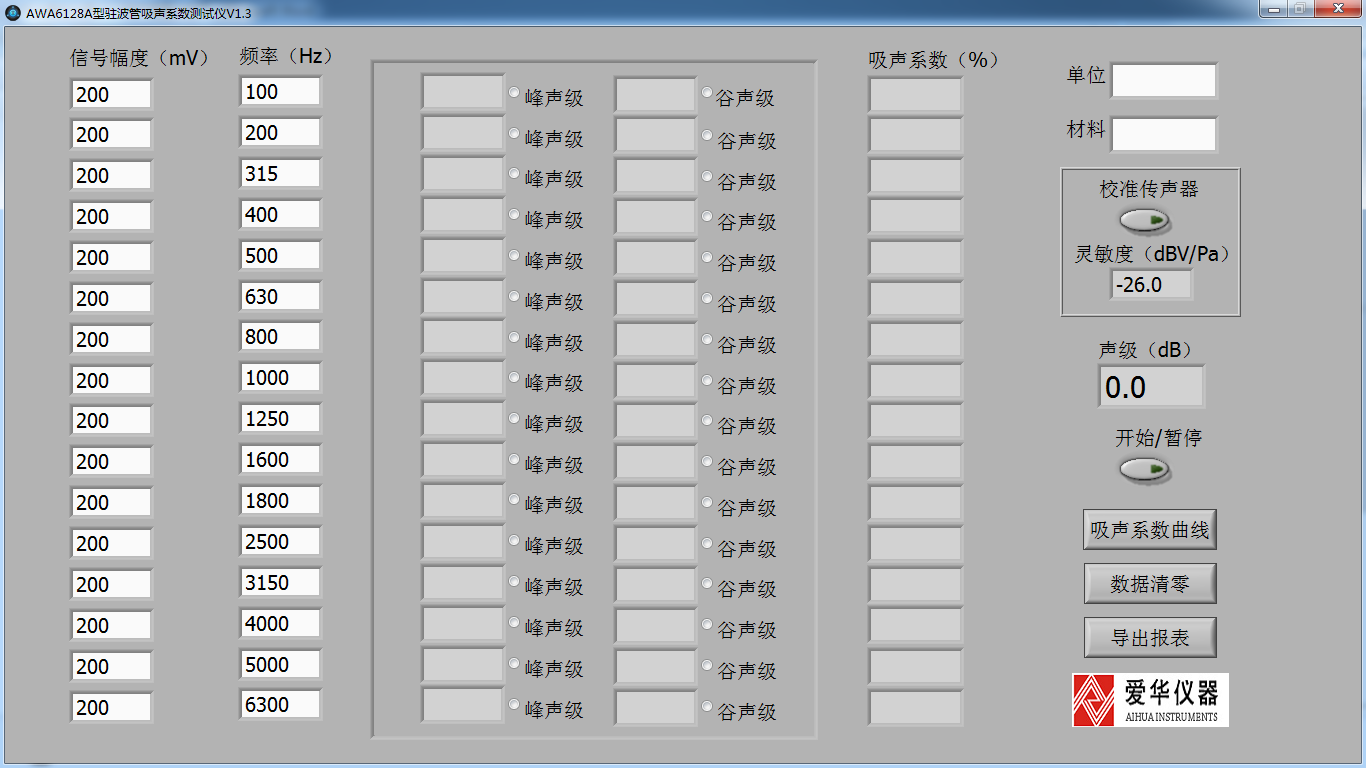This screenshot has height=768, width=1366.
Task: Open the 吸声系数曲线 curve view
Action: [x=1150, y=530]
